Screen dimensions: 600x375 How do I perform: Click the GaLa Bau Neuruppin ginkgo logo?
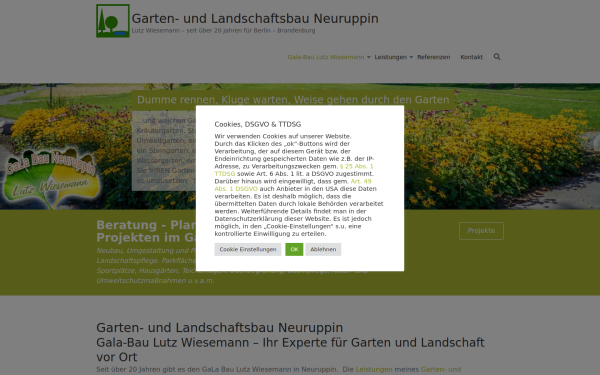tap(51, 178)
